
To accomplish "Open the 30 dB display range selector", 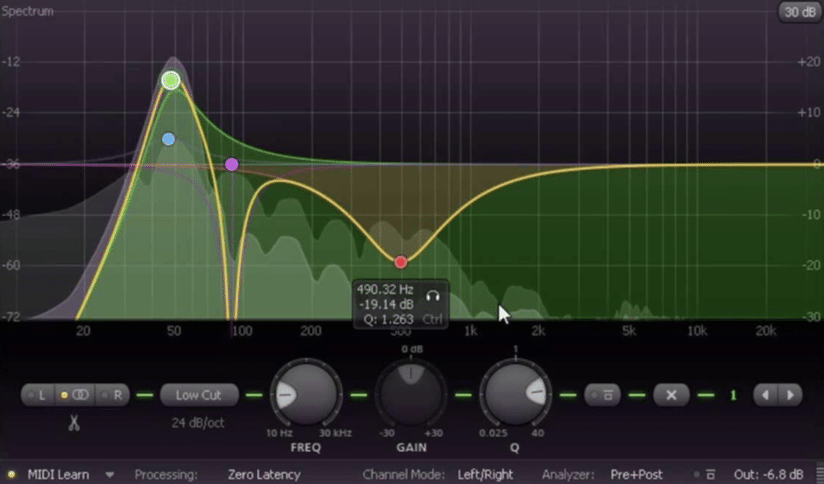I will click(799, 12).
